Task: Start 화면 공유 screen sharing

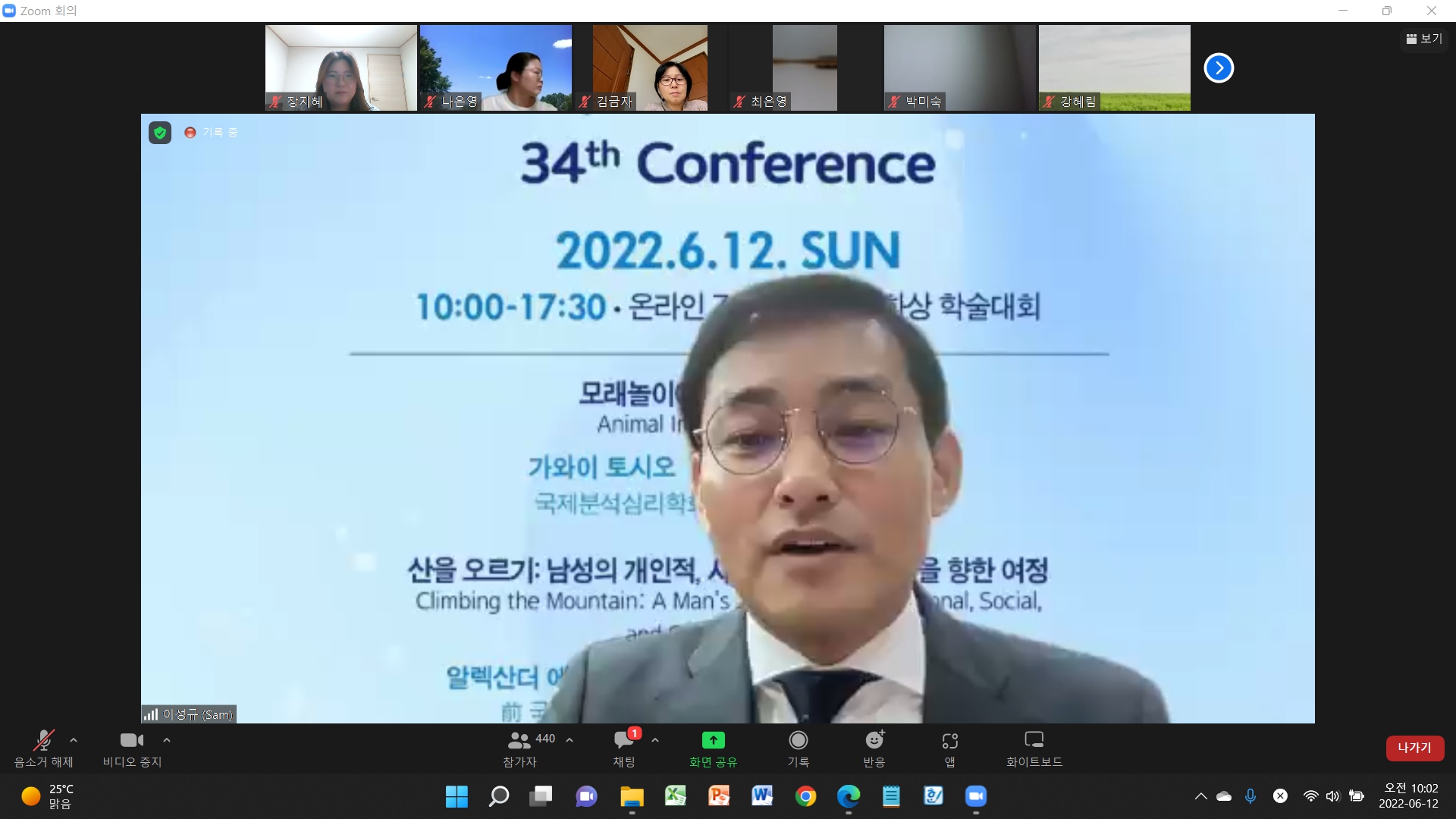Action: click(x=713, y=748)
